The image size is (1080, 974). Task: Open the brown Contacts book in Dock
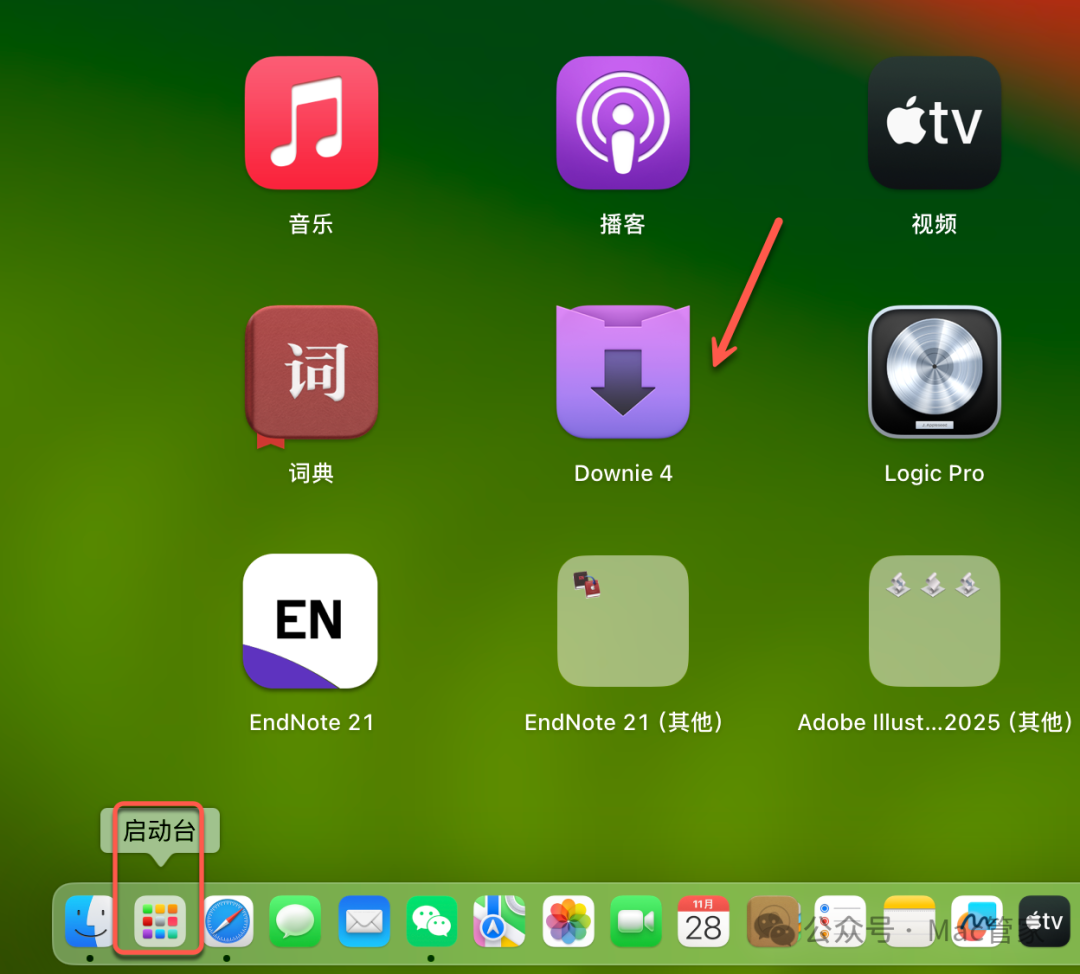tap(773, 921)
